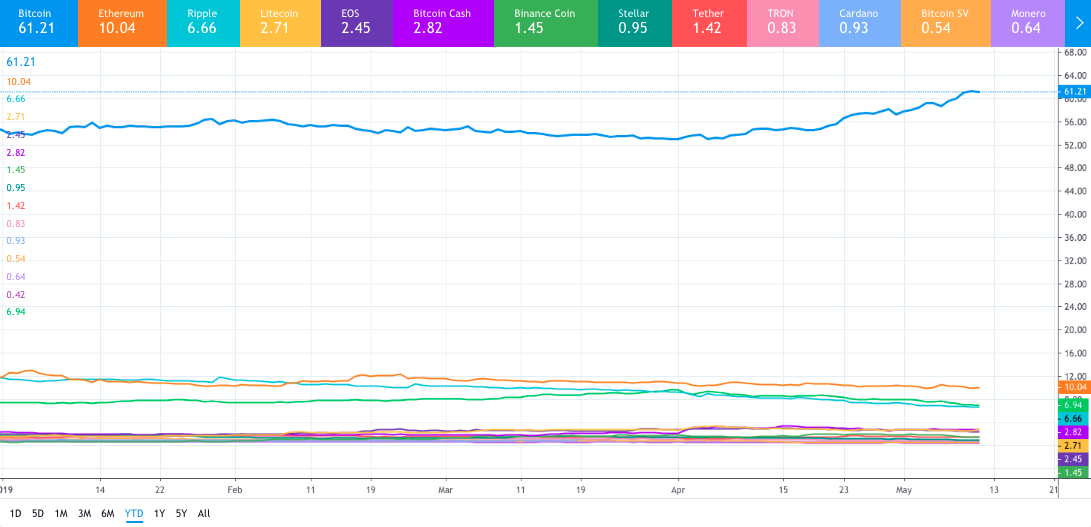The height and width of the screenshot is (527, 1091).
Task: Click the 68.00 price scale value
Action: click(x=1076, y=52)
